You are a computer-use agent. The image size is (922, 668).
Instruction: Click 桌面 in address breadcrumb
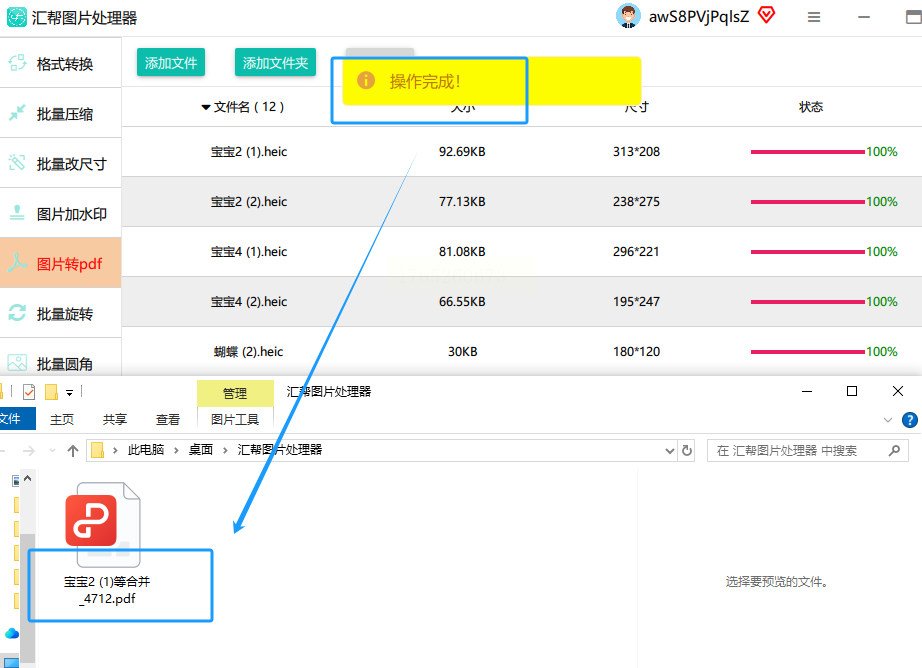tap(201, 450)
